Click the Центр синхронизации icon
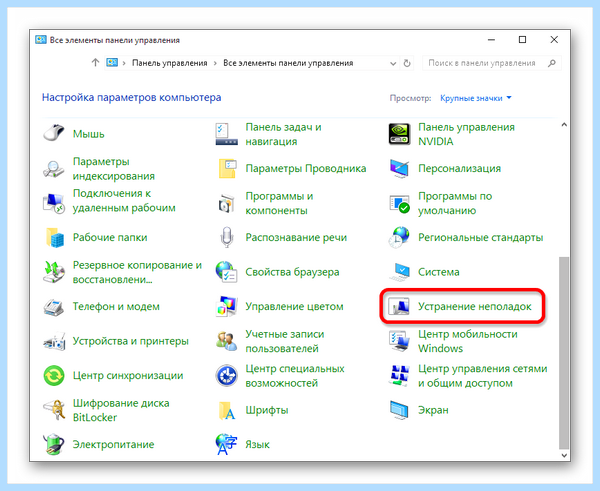600x491 pixels. point(54,375)
